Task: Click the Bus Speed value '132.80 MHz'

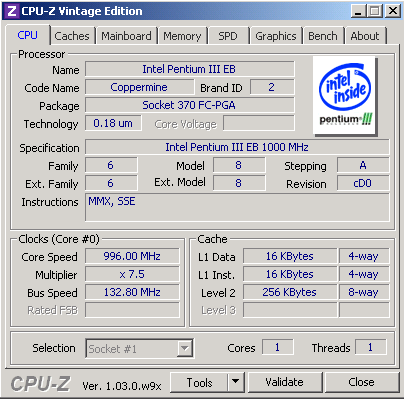Action: coord(132,292)
